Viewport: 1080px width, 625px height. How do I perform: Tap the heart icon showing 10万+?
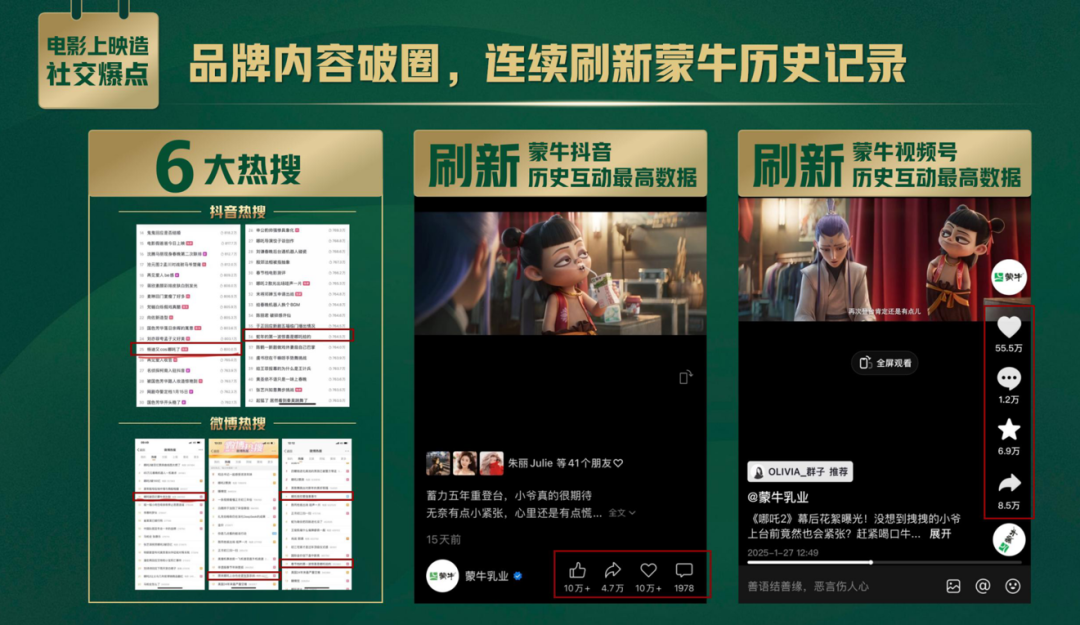[648, 571]
